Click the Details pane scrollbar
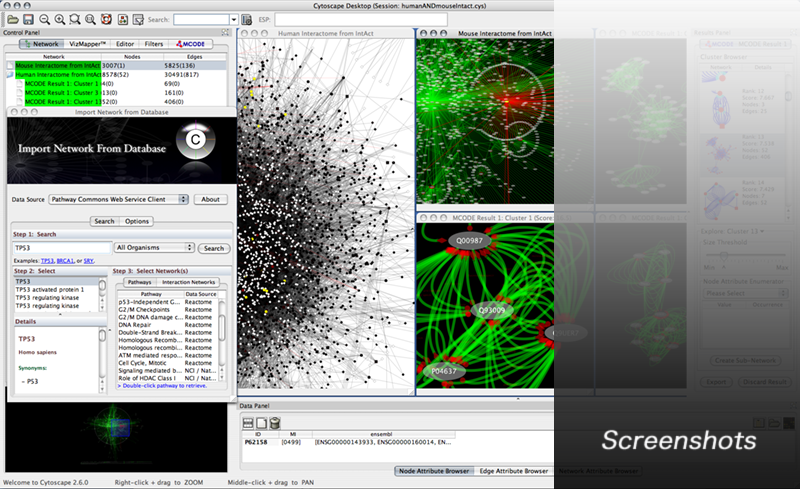The height and width of the screenshot is (489, 800). 103,360
